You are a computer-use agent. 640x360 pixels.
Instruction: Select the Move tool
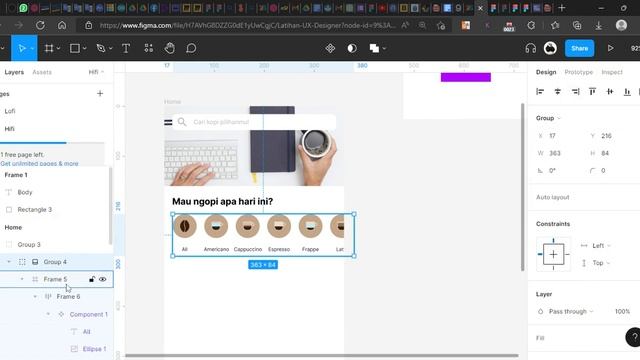pos(22,49)
